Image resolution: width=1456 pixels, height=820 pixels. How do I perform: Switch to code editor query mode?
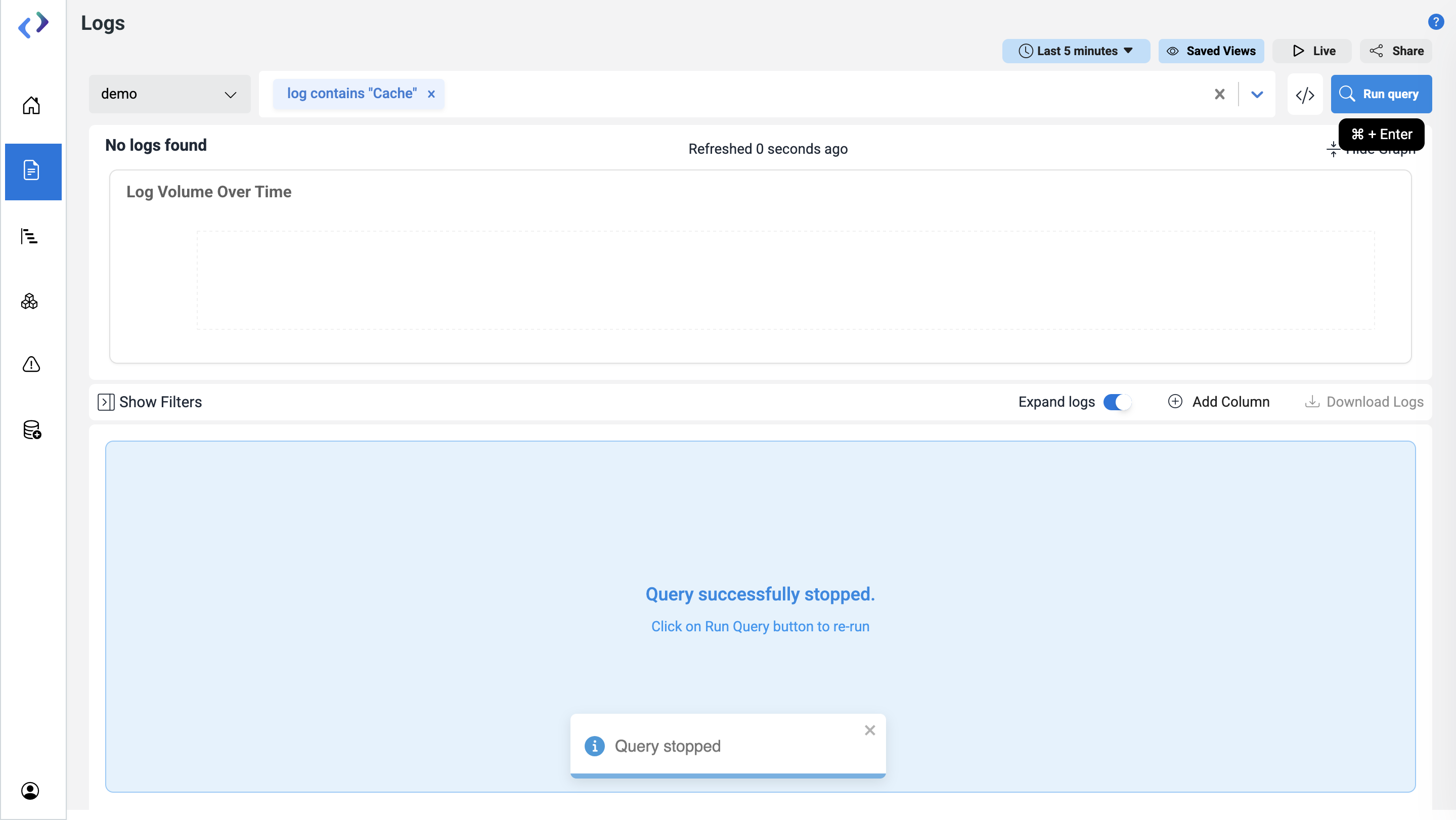click(x=1304, y=95)
